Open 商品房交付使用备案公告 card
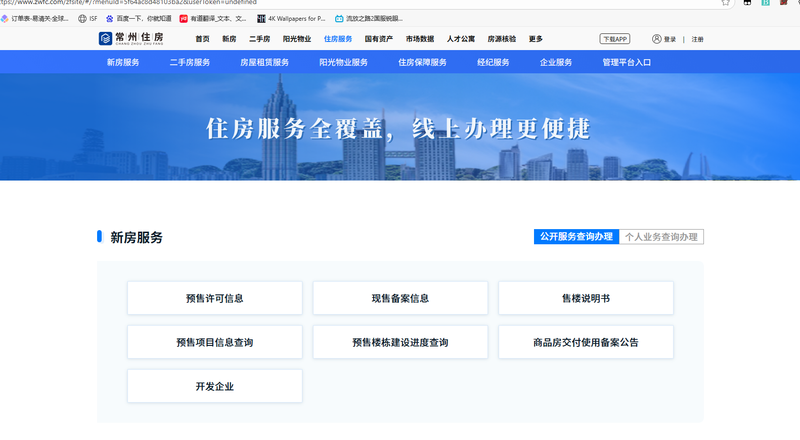 (585, 342)
